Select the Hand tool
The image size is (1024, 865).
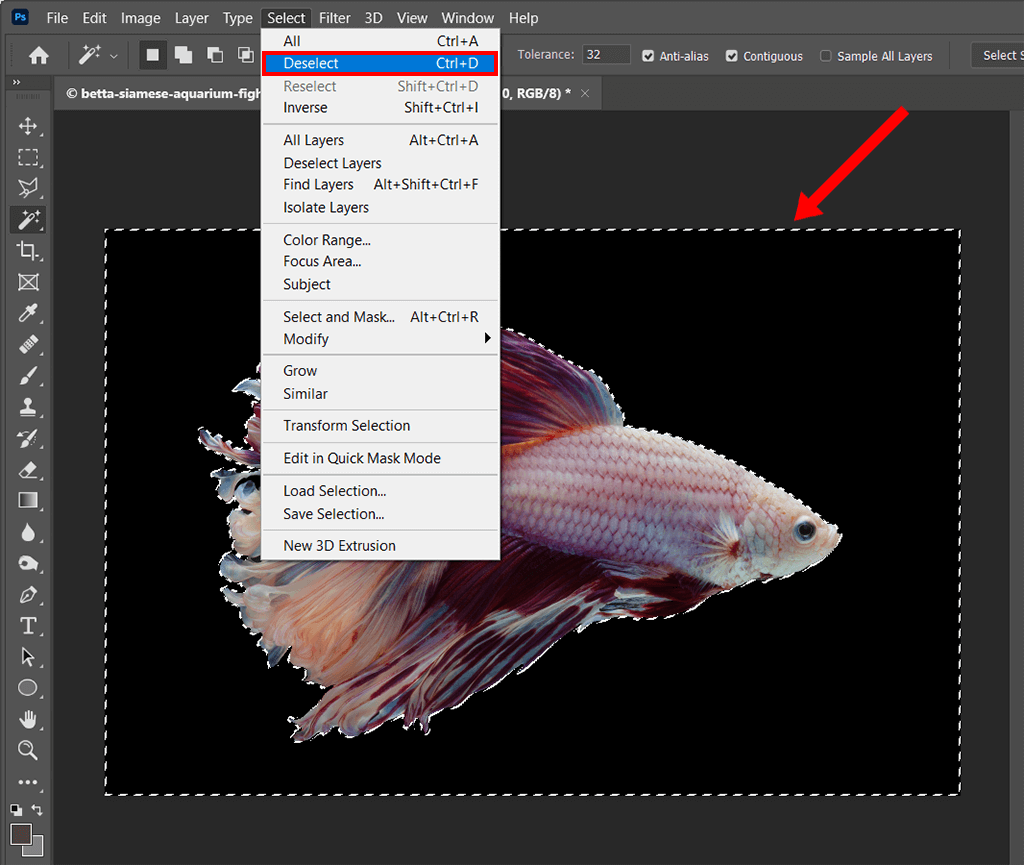27,719
